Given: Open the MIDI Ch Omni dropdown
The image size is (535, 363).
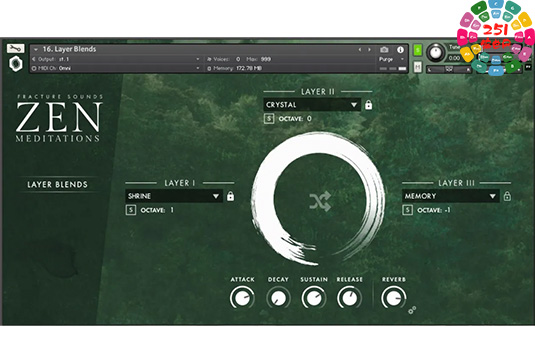Looking at the screenshot, I should [x=116, y=68].
